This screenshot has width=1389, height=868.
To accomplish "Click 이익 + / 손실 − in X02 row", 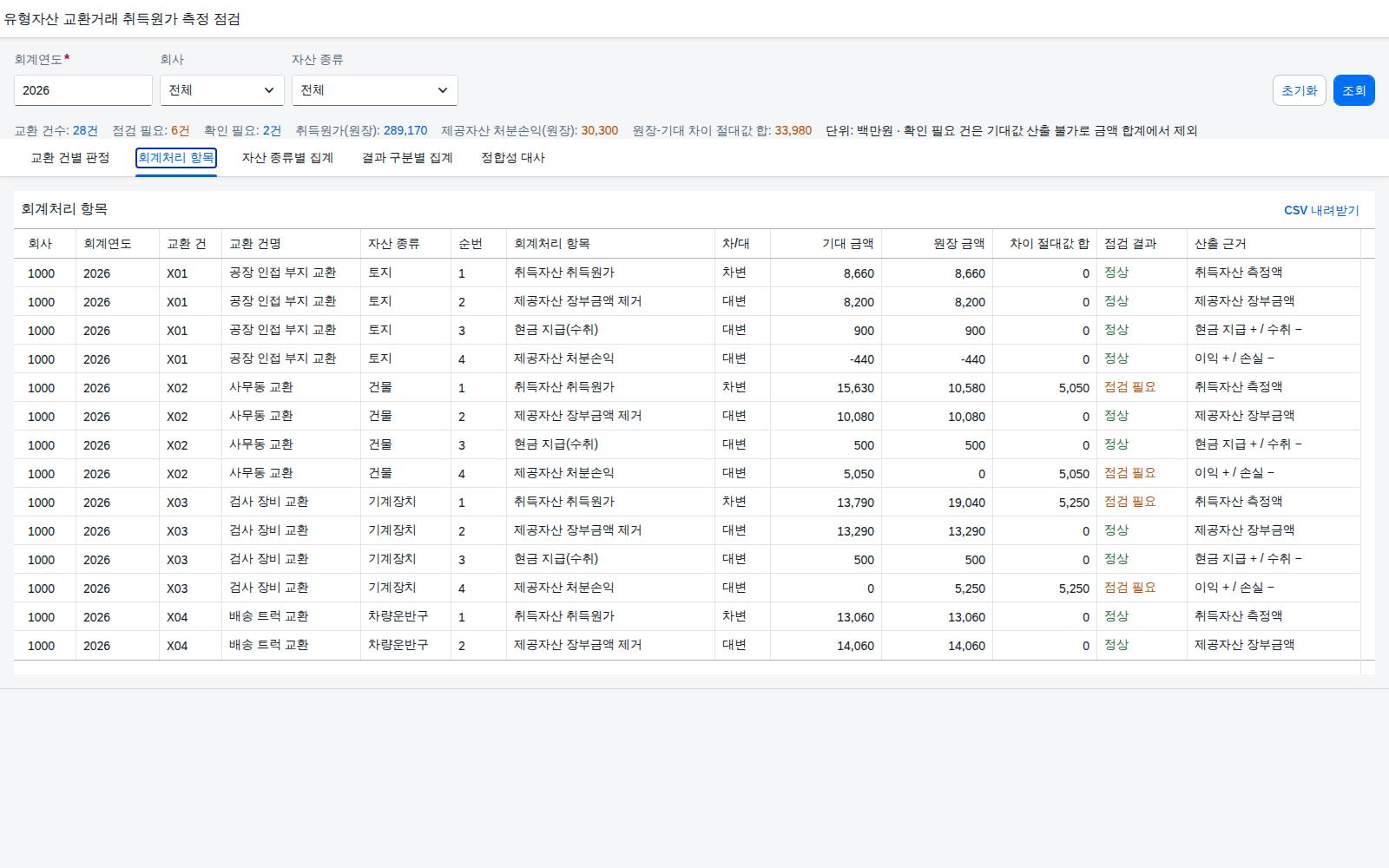I will (x=1234, y=473).
